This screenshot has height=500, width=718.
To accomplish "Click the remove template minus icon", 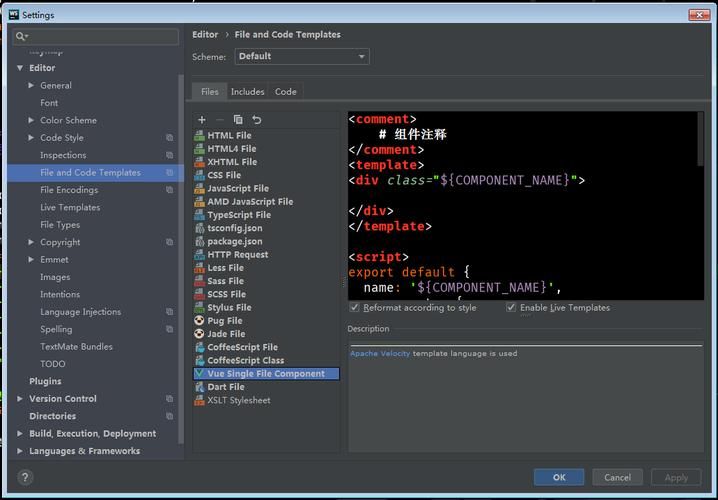I will (220, 120).
